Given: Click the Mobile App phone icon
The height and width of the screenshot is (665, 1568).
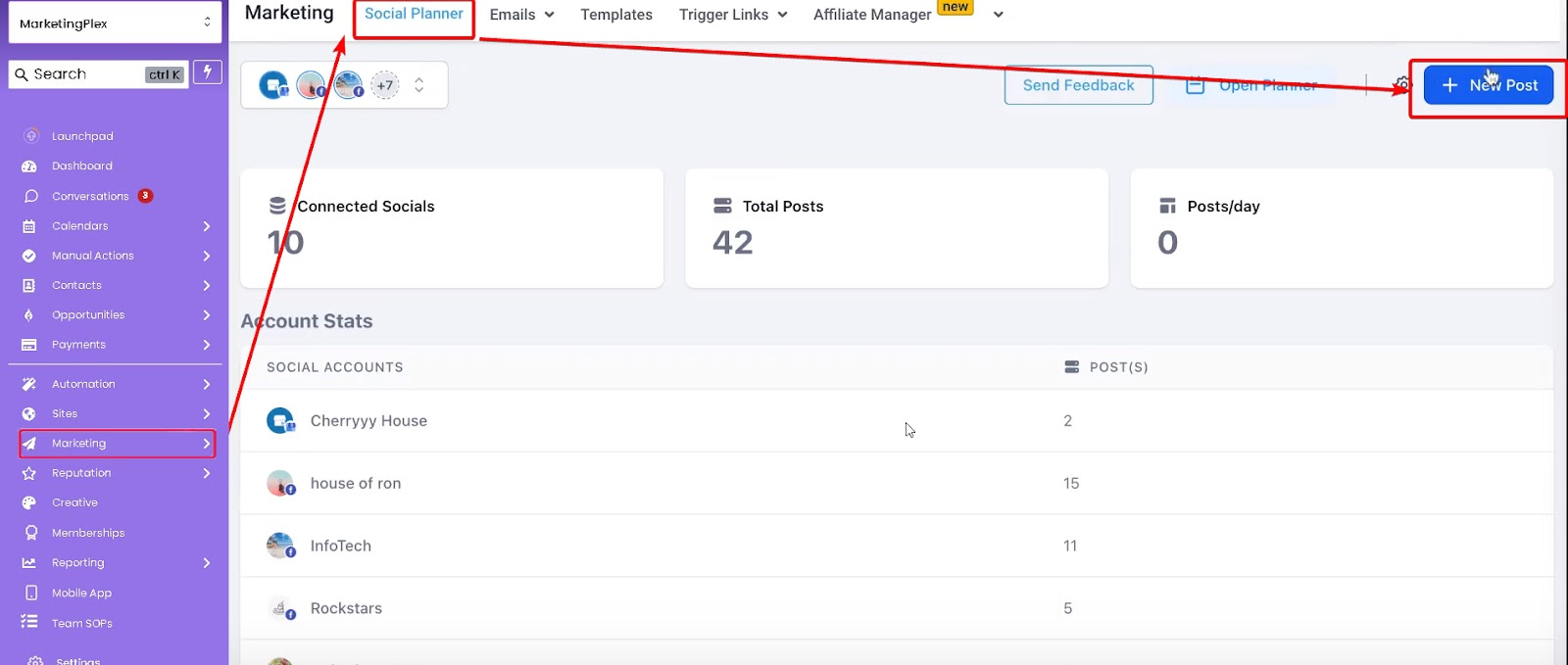Looking at the screenshot, I should point(30,593).
